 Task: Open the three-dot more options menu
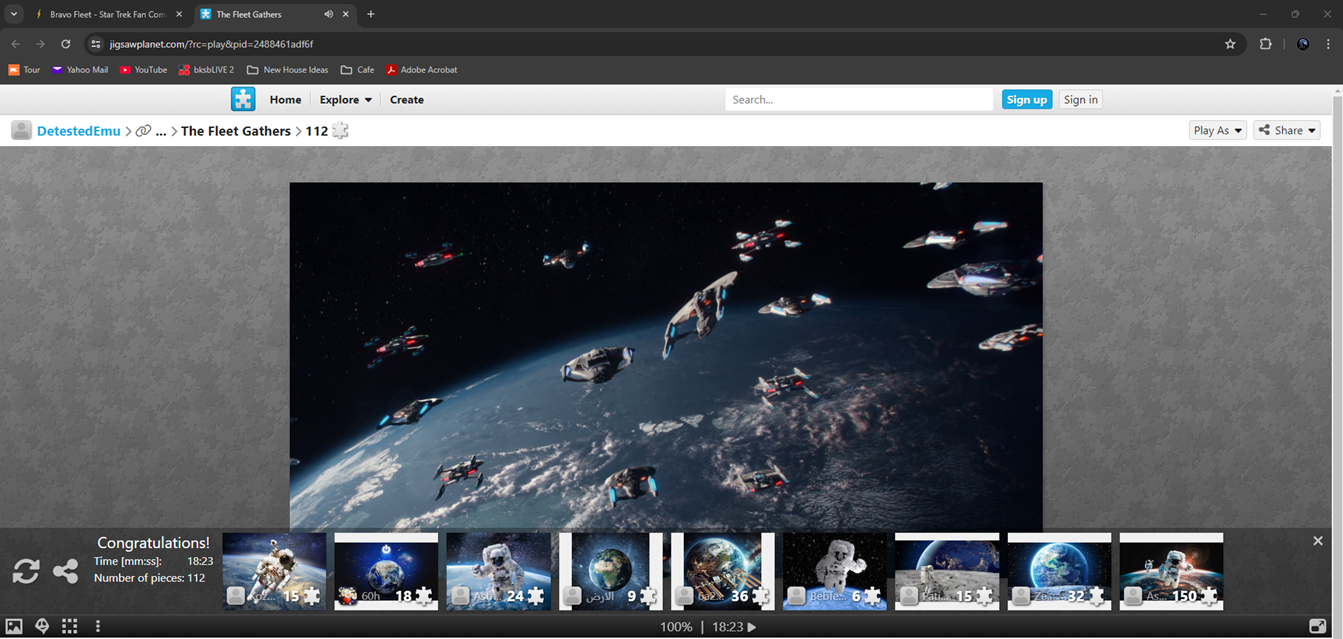[98, 626]
